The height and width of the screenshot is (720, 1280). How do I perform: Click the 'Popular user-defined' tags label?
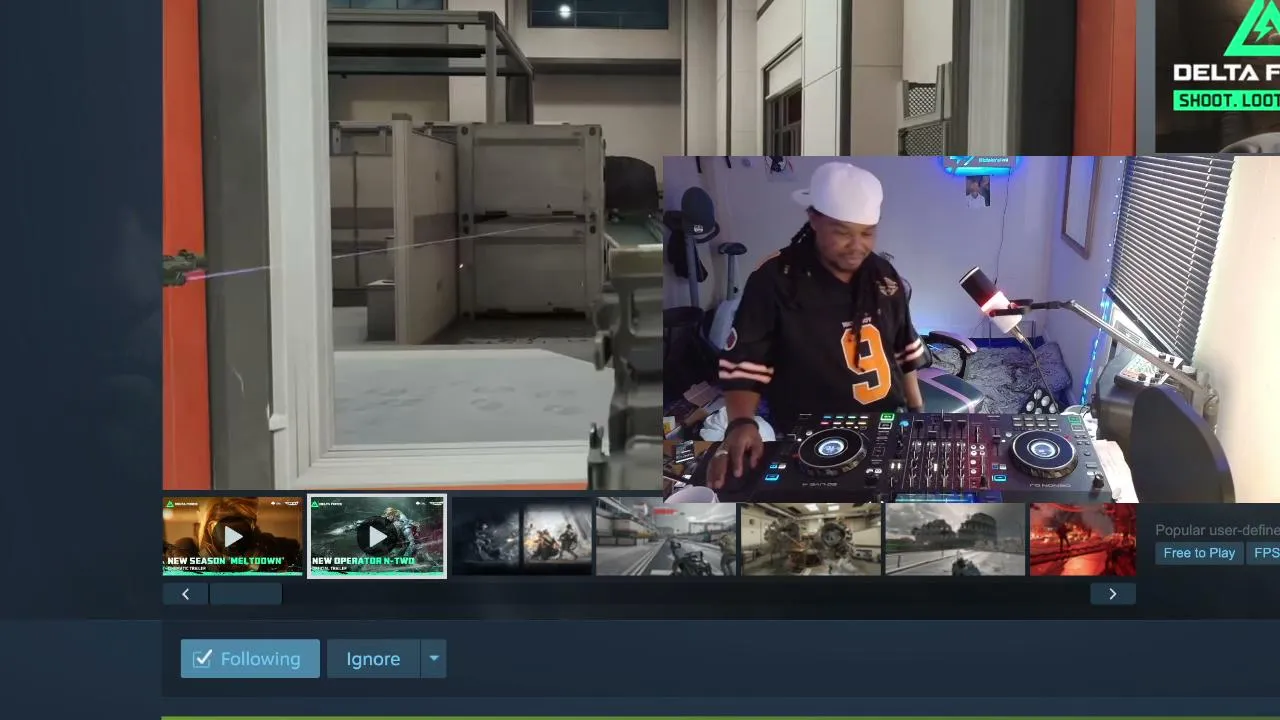coord(1217,530)
